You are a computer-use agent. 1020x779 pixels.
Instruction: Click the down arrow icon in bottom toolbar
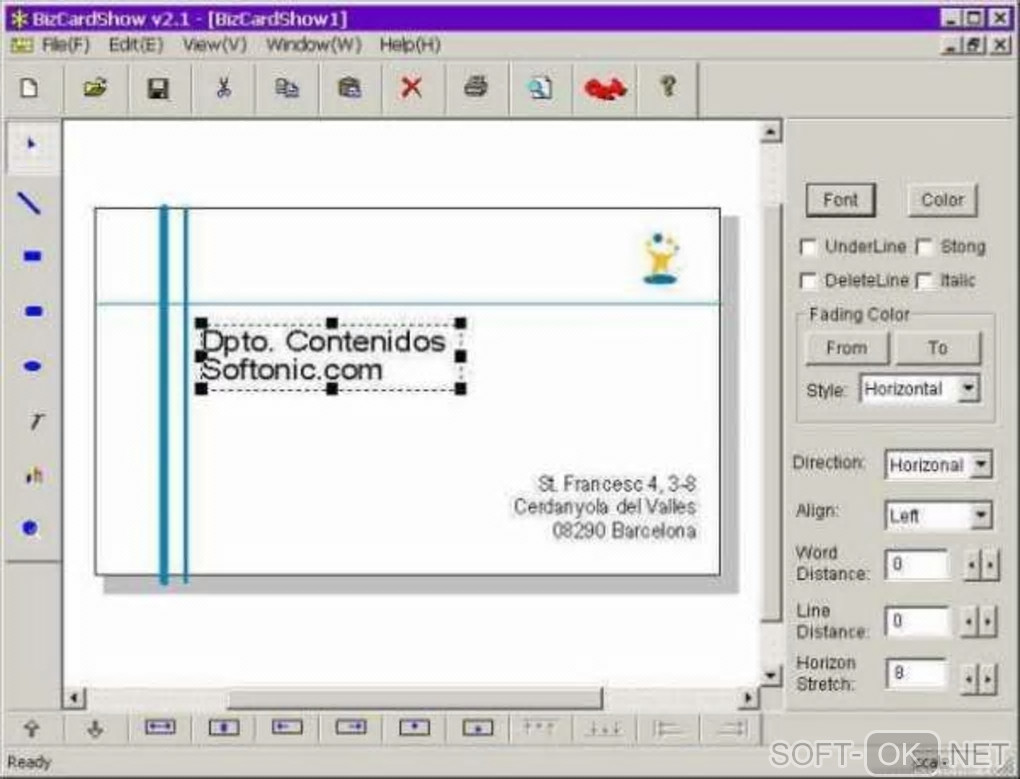pos(95,728)
